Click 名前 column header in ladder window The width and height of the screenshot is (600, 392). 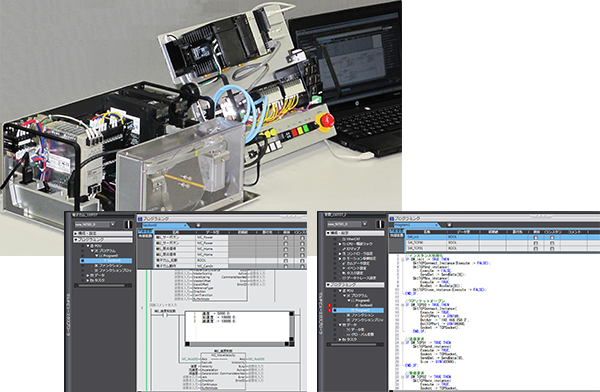tap(175, 232)
